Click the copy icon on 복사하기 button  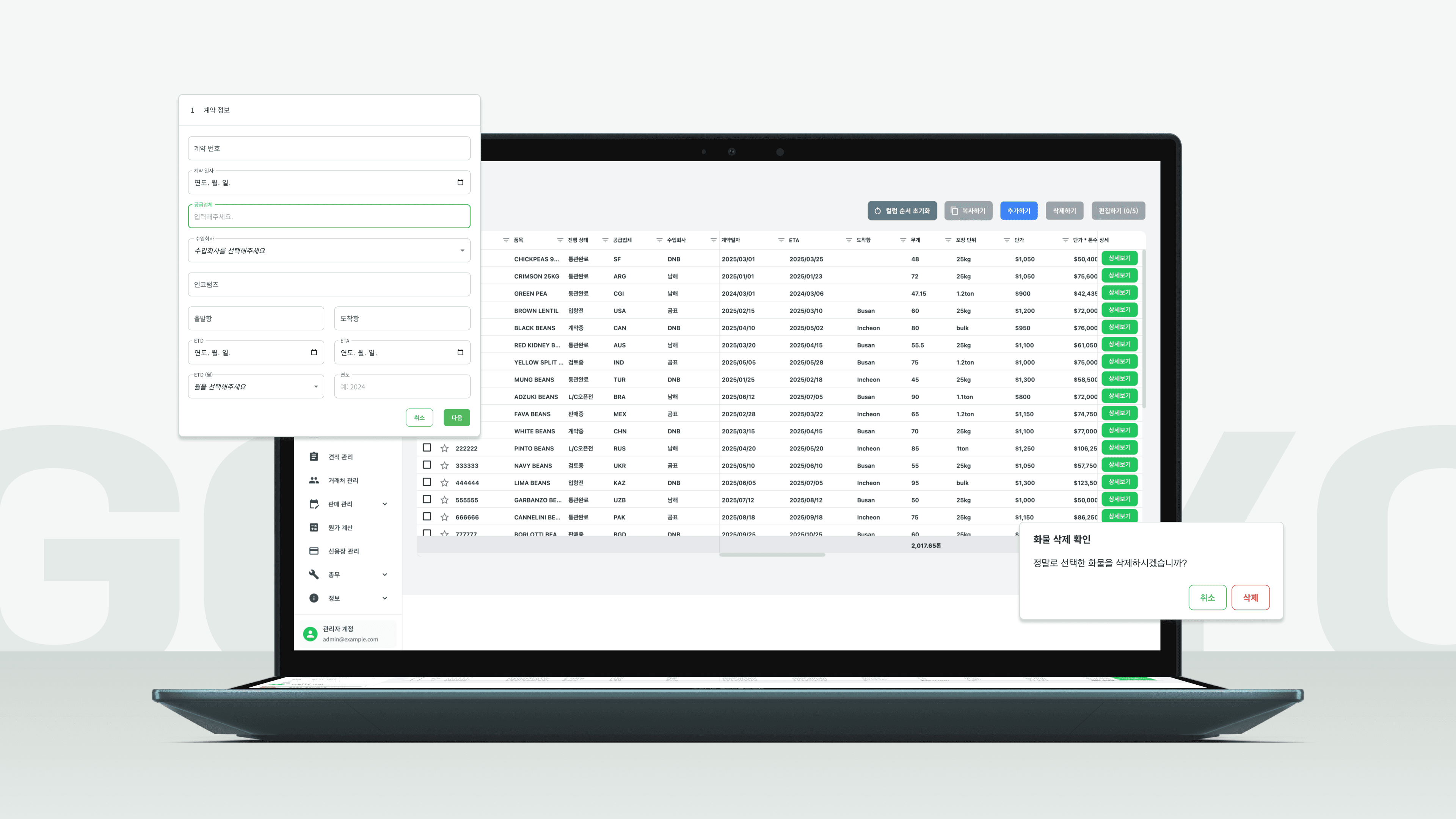pos(954,211)
